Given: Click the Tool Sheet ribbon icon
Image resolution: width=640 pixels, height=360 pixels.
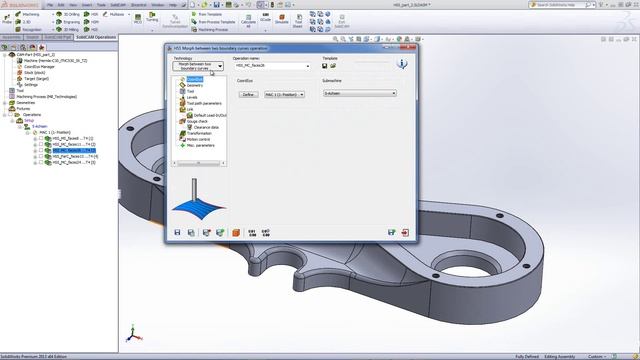Looking at the screenshot, I should (x=298, y=21).
